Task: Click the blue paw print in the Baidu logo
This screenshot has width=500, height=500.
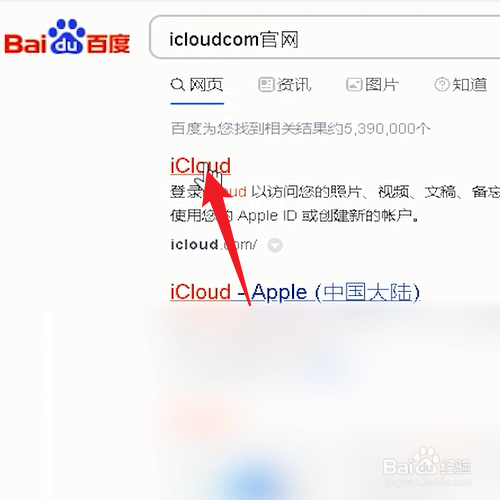Action: pos(66,36)
